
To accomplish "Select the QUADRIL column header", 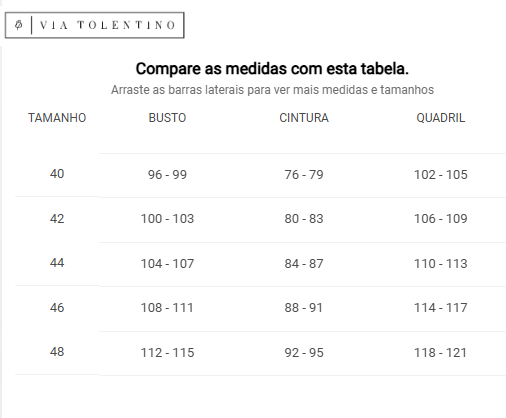I will click(x=441, y=118).
